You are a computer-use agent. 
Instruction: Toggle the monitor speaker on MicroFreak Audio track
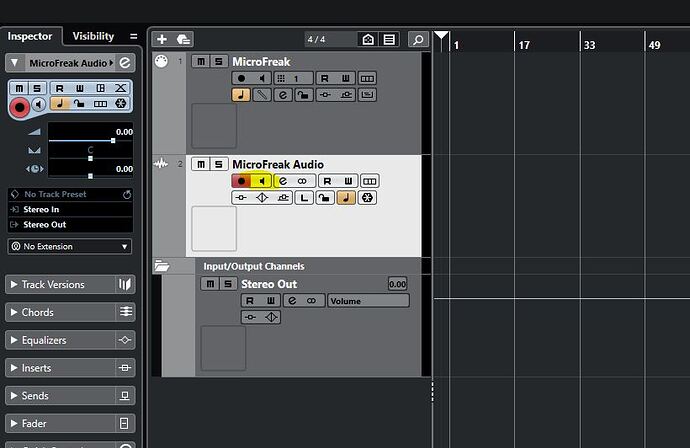point(262,181)
